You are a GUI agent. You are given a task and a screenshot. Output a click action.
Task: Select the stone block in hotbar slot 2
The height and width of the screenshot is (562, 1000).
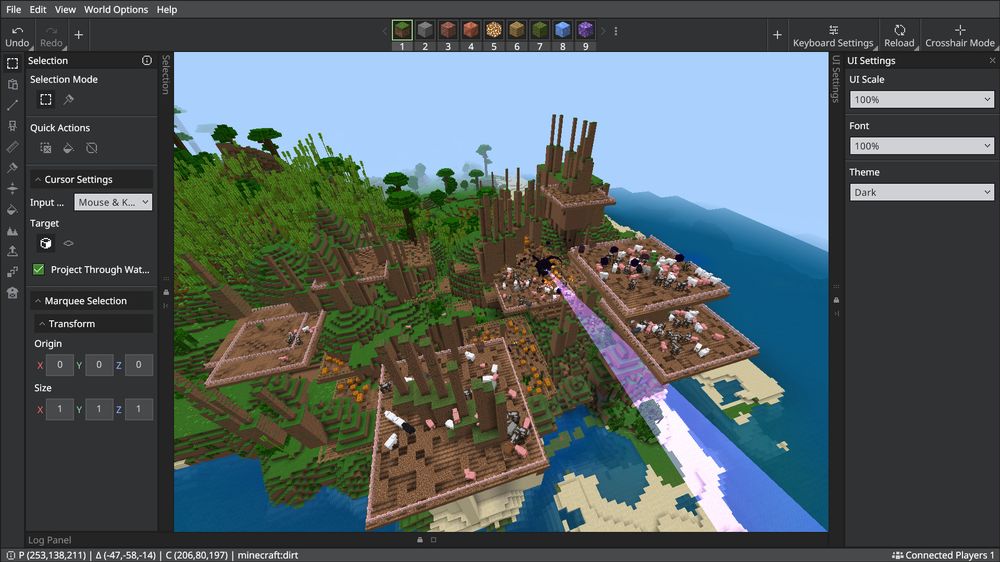[425, 30]
